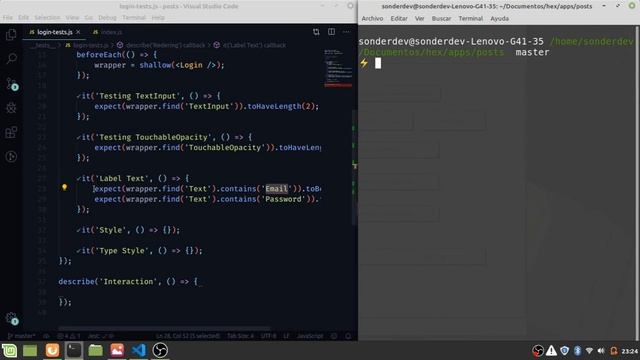Open the Manage gear at activity bar bottom
Screen dimensions: 640x360
[11, 318]
